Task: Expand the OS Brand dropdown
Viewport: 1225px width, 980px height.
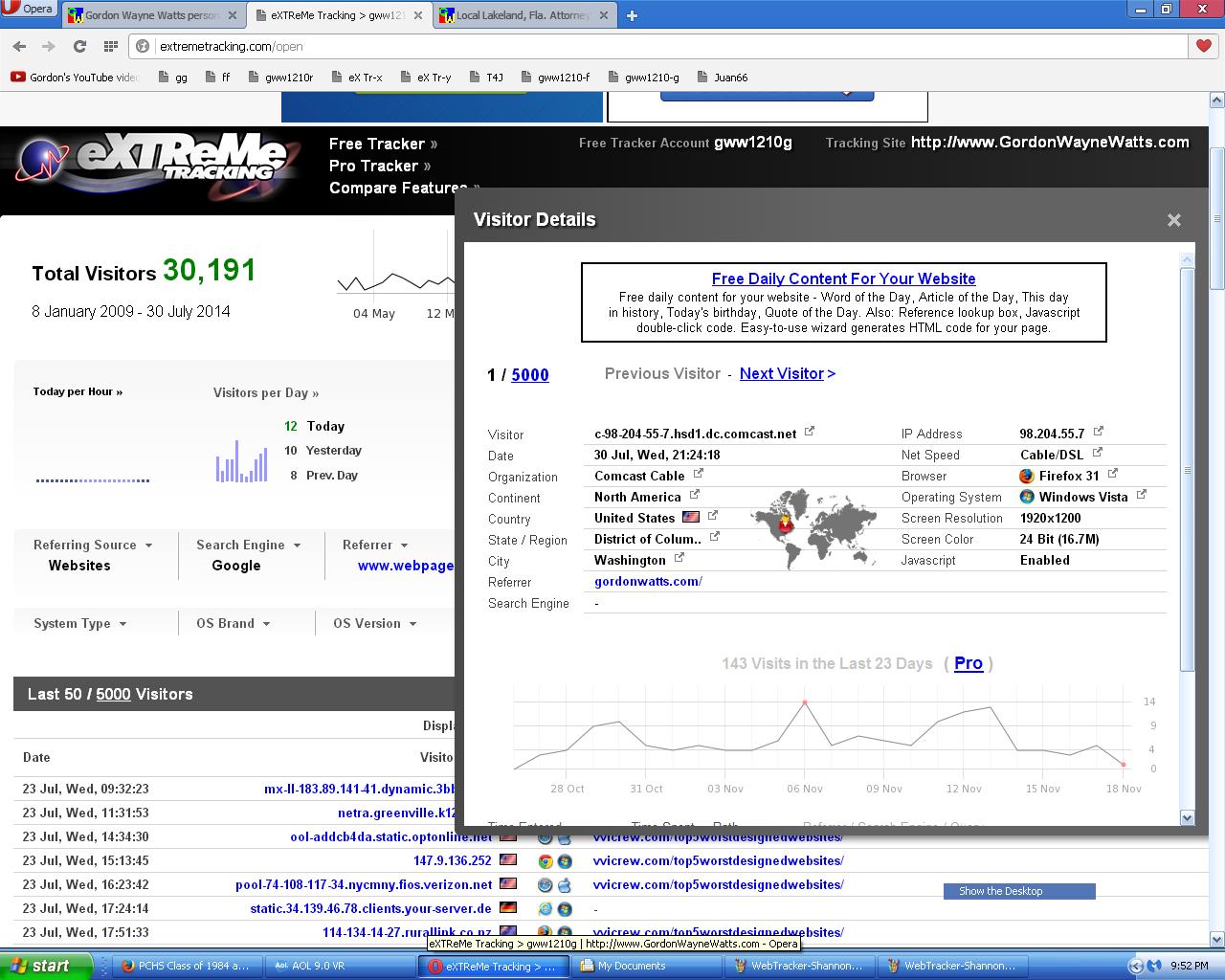Action: coord(233,623)
